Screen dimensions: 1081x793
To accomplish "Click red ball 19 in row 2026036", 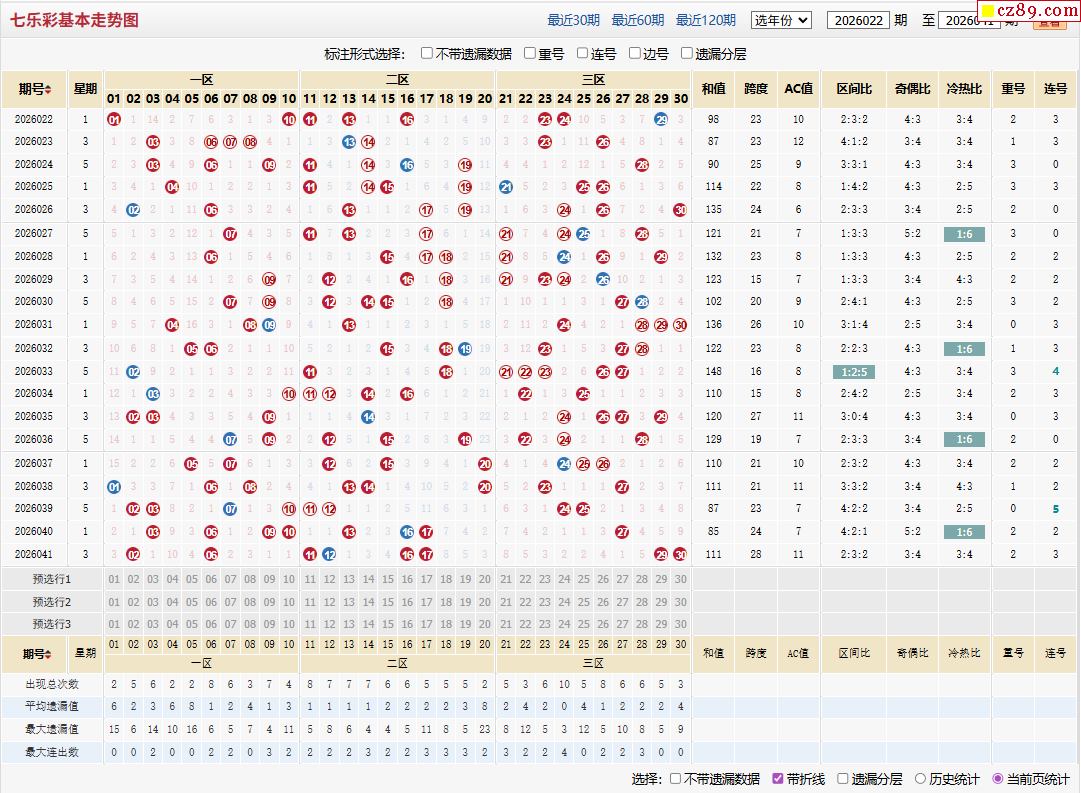I will pyautogui.click(x=465, y=439).
